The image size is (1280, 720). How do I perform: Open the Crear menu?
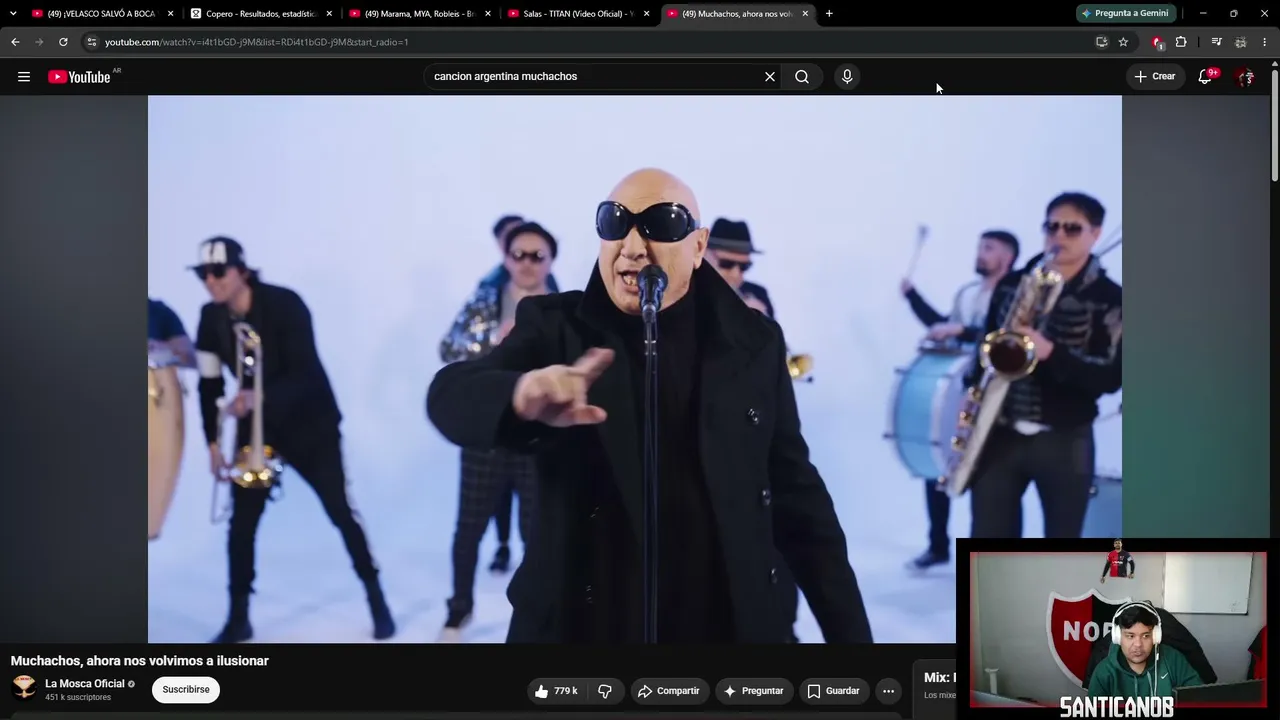[x=1155, y=77]
